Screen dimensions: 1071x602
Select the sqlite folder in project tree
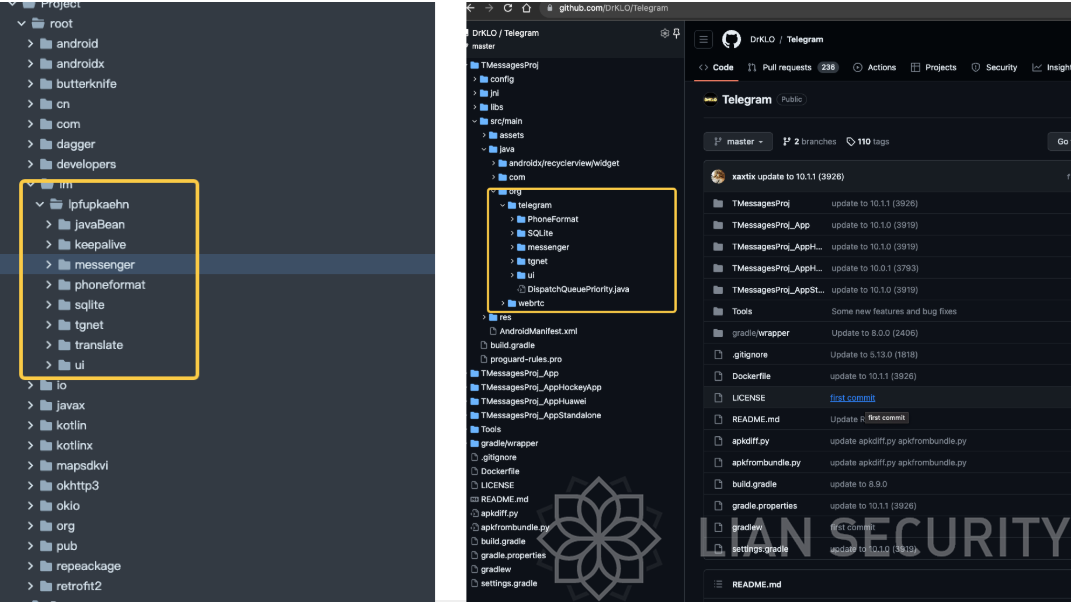click(x=89, y=305)
